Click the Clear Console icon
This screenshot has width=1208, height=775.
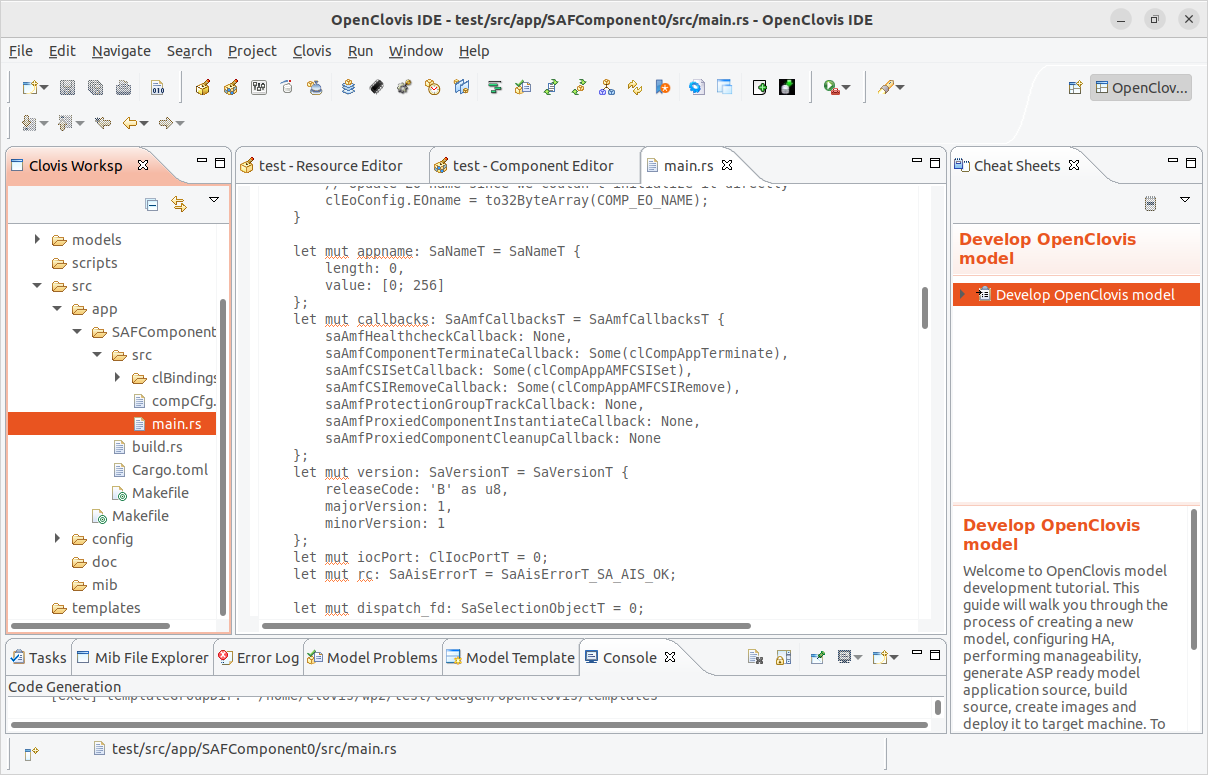point(757,657)
